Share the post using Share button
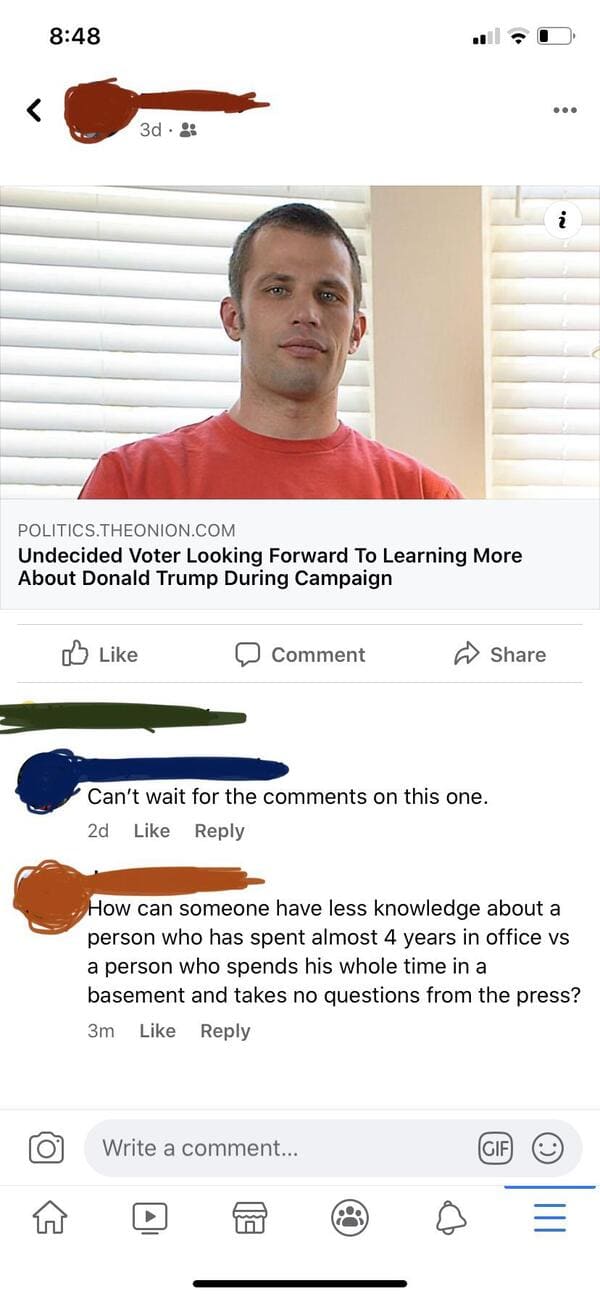 pos(500,654)
